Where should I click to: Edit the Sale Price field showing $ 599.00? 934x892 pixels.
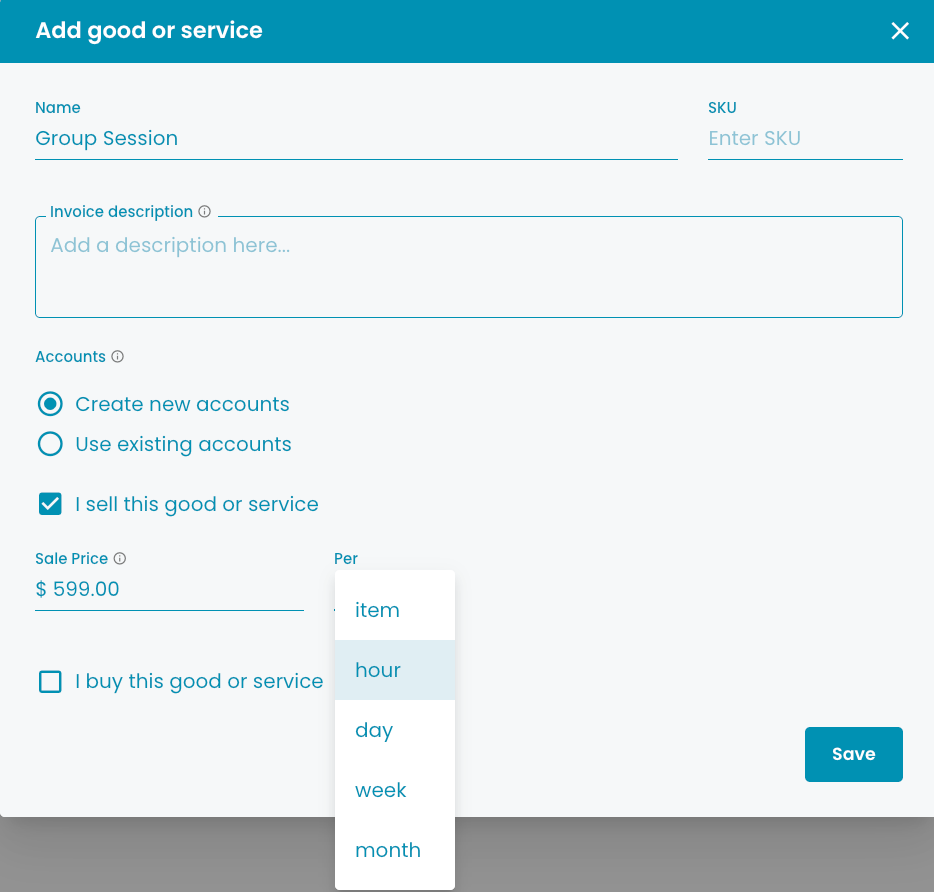[x=169, y=589]
